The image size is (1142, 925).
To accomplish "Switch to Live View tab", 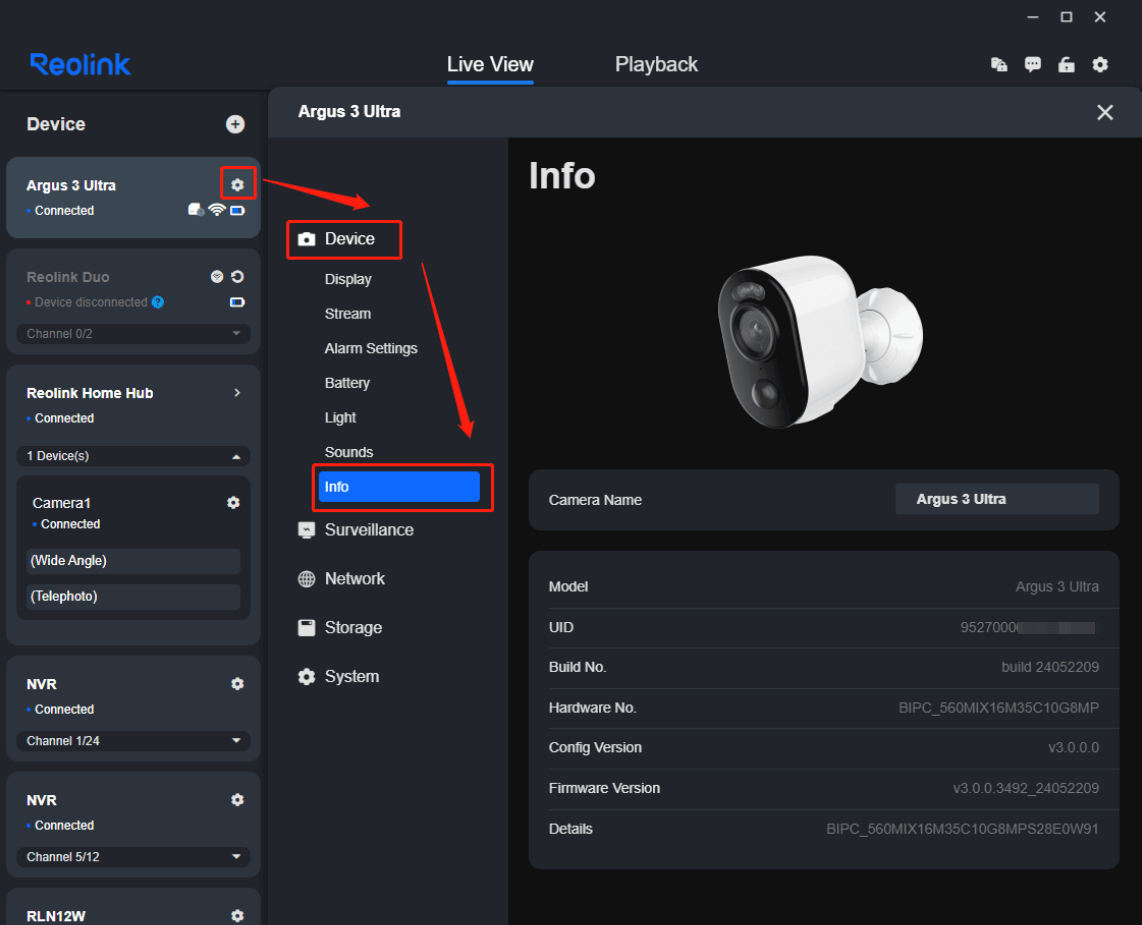I will coord(490,65).
